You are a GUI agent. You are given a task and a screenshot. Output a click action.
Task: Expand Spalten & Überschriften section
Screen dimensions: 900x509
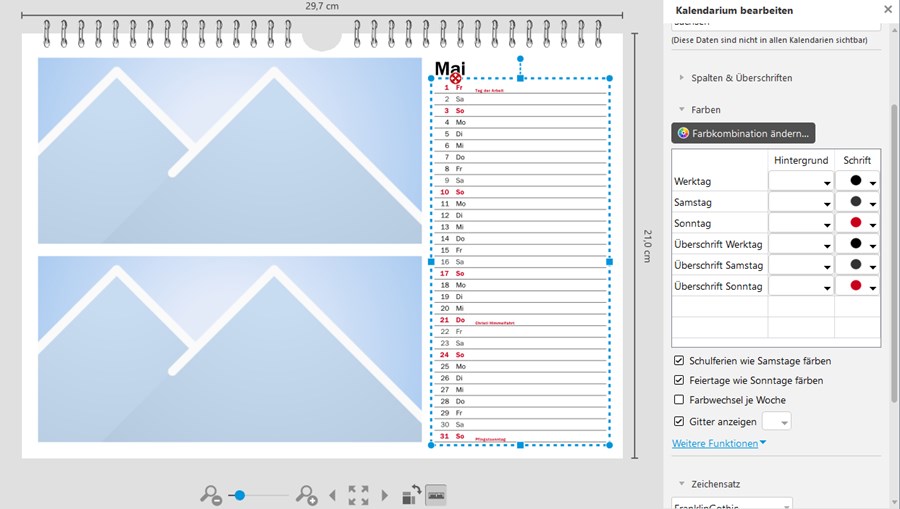681,77
